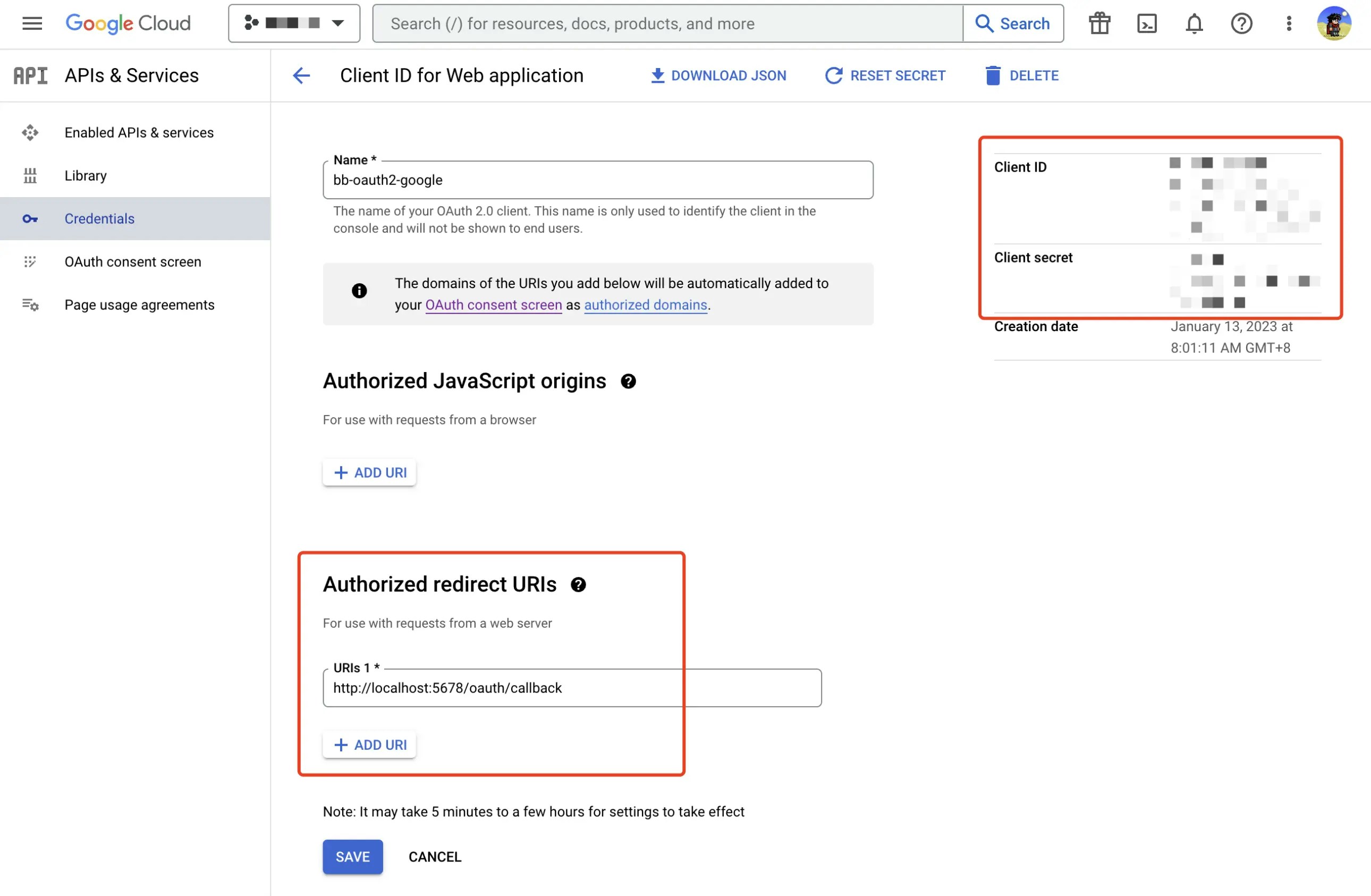
Task: Click the Google Cloud profile avatar
Action: click(x=1335, y=23)
